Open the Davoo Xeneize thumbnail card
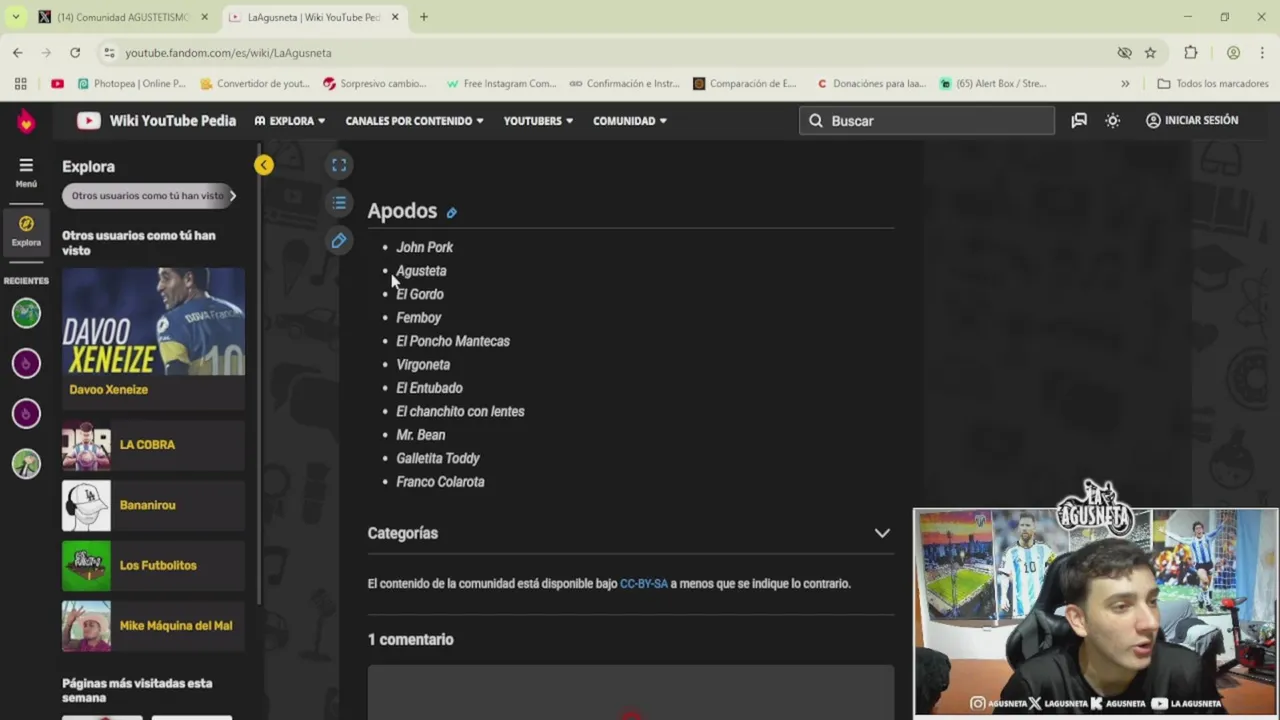This screenshot has width=1280, height=720. click(153, 321)
